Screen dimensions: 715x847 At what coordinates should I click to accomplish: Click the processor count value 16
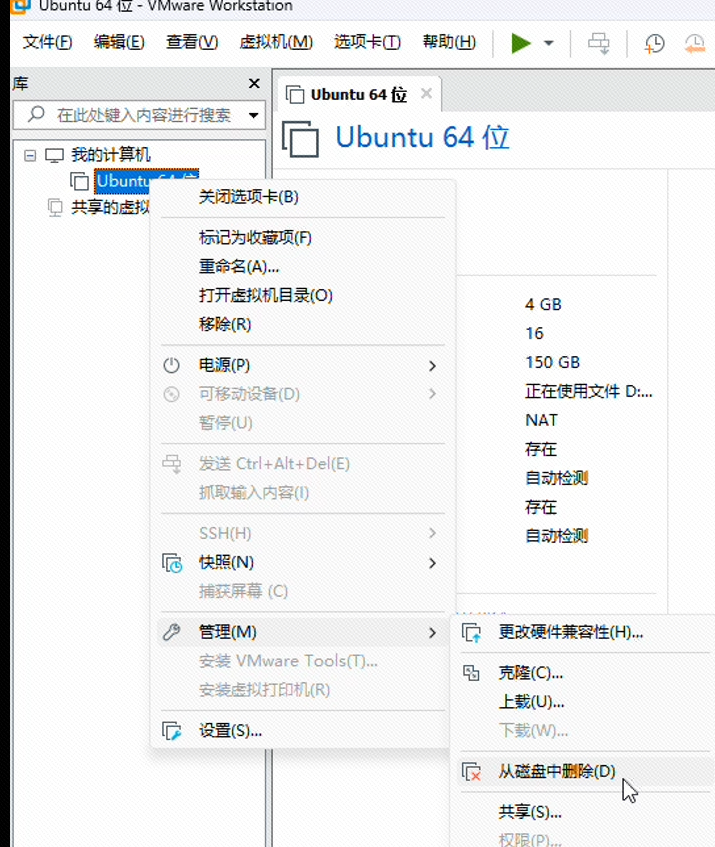coord(534,333)
